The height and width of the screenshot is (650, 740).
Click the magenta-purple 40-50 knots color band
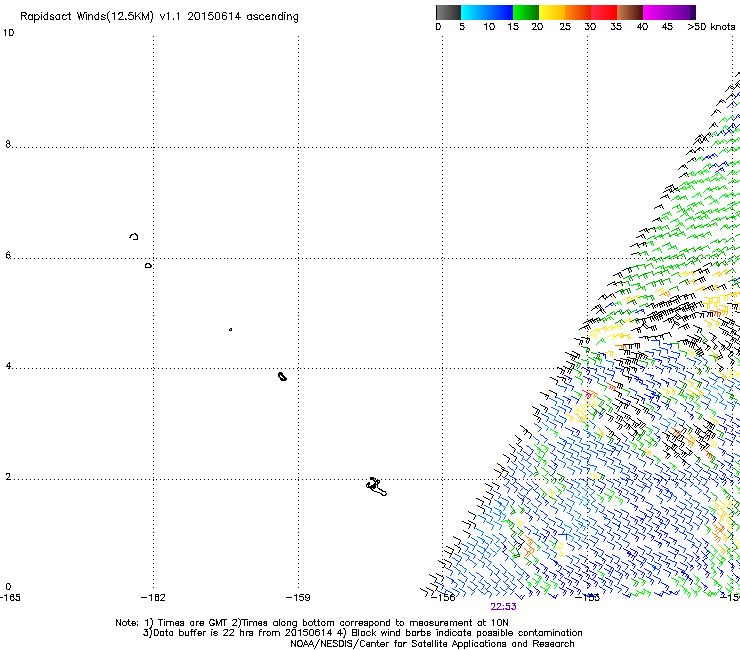coord(669,12)
